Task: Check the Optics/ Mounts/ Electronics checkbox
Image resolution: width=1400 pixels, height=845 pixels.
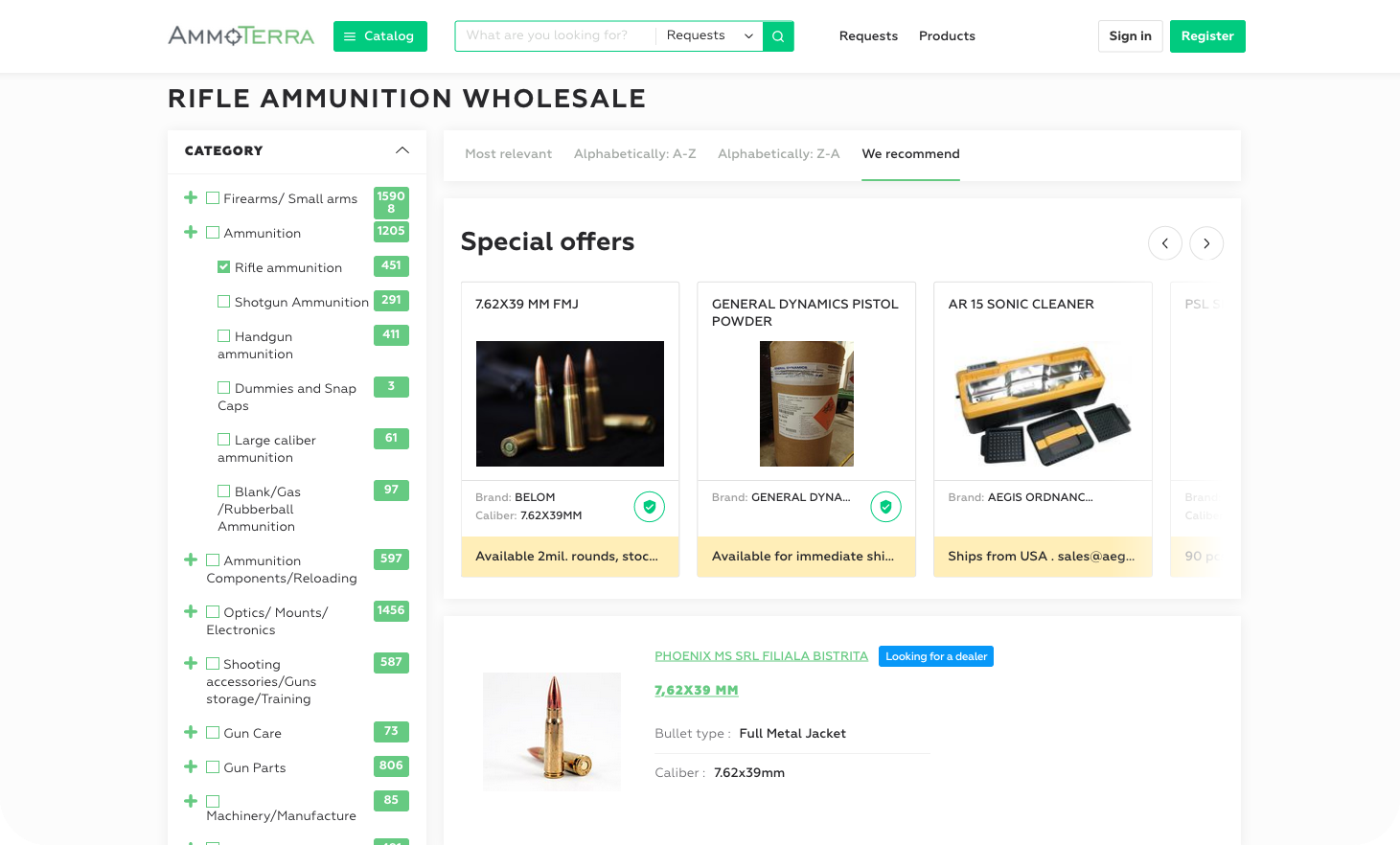Action: pyautogui.click(x=213, y=612)
